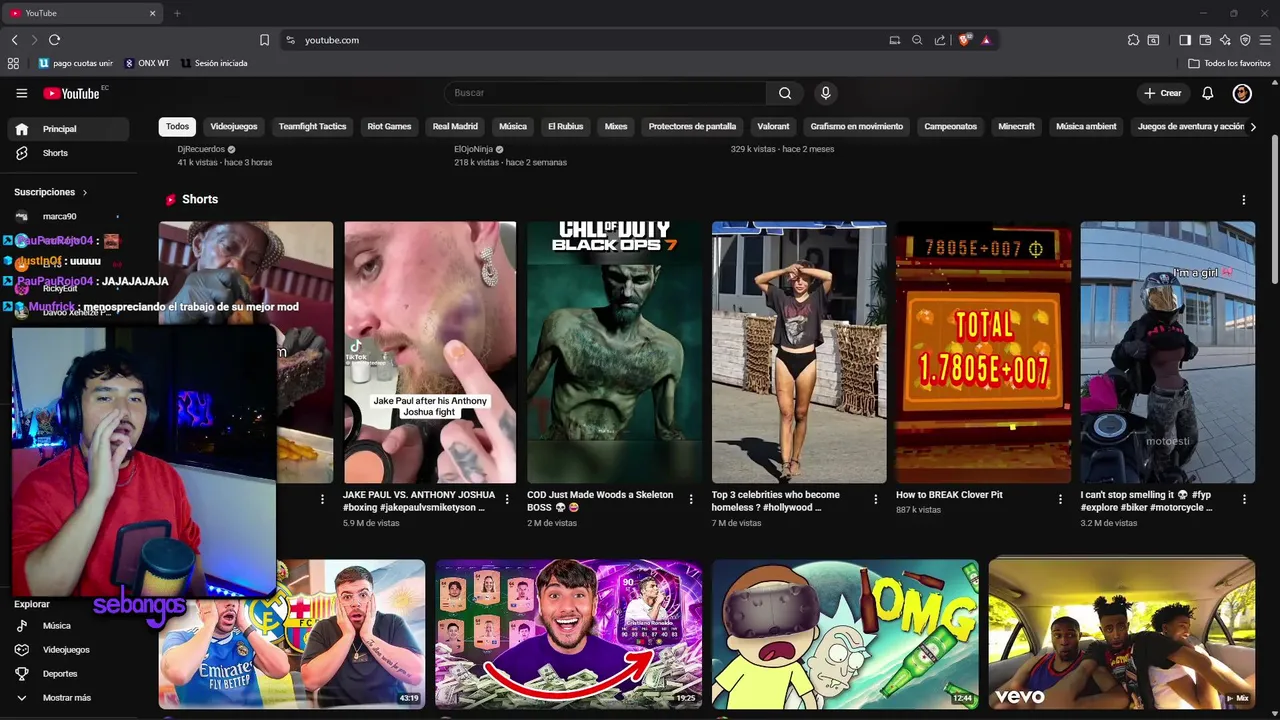Expand Suscripciones section chevron

pos(85,192)
